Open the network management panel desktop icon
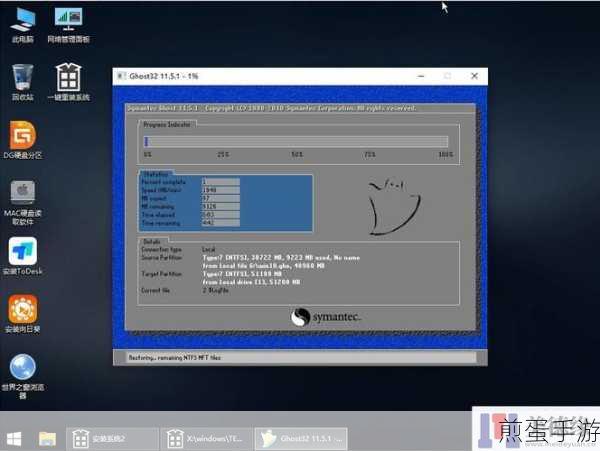Screen dimensions: 600x451 68,25
